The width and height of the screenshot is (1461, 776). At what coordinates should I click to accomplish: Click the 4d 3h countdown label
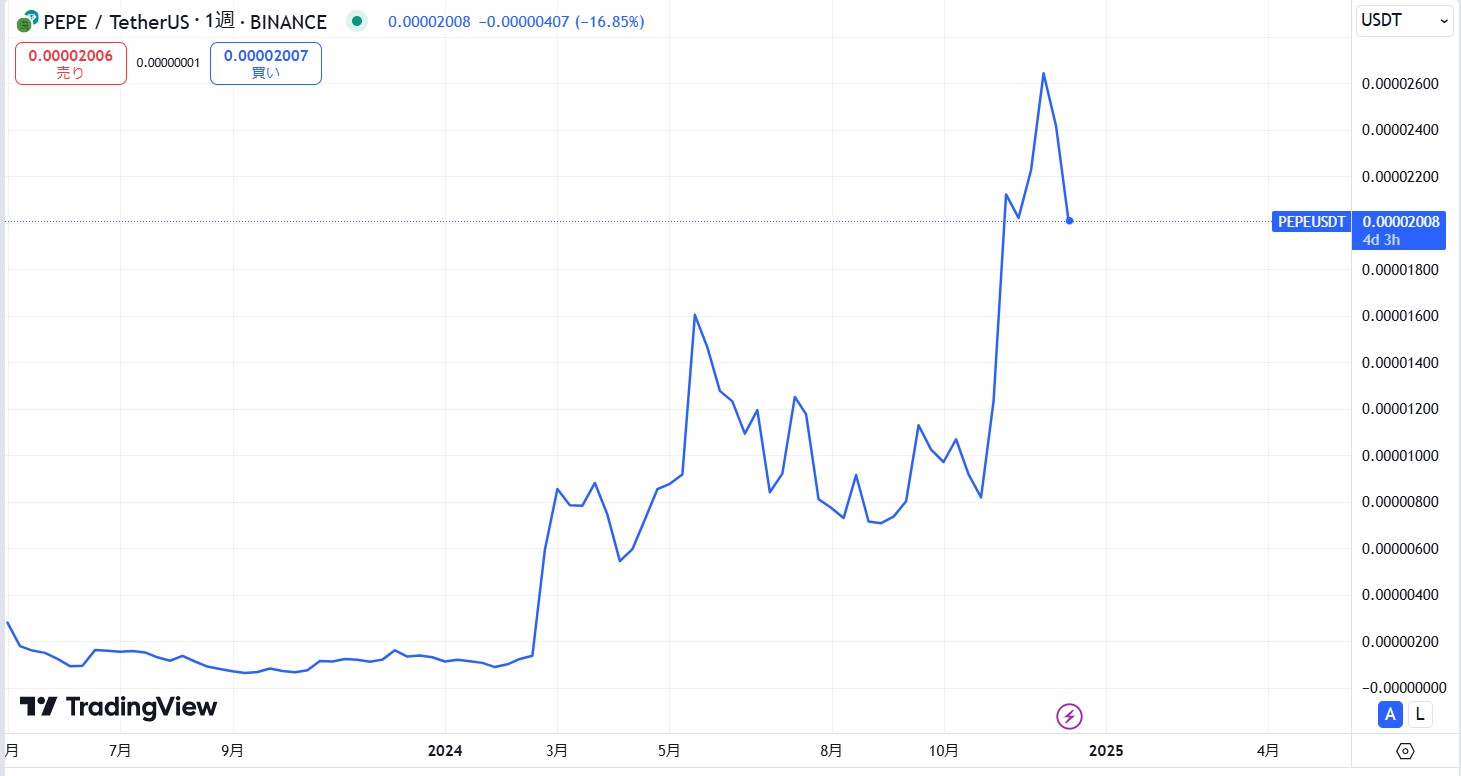point(1381,240)
